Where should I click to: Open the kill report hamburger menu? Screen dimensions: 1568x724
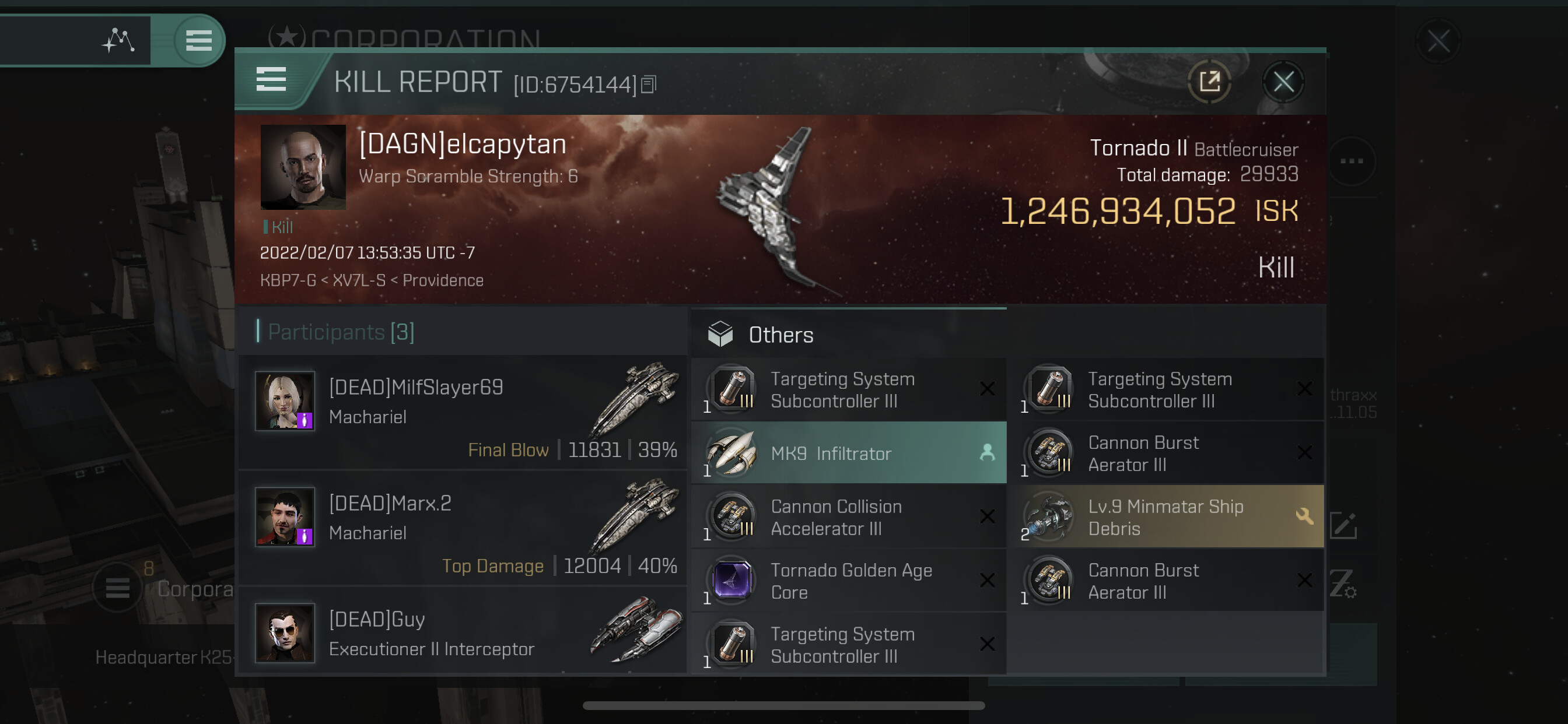coord(271,80)
